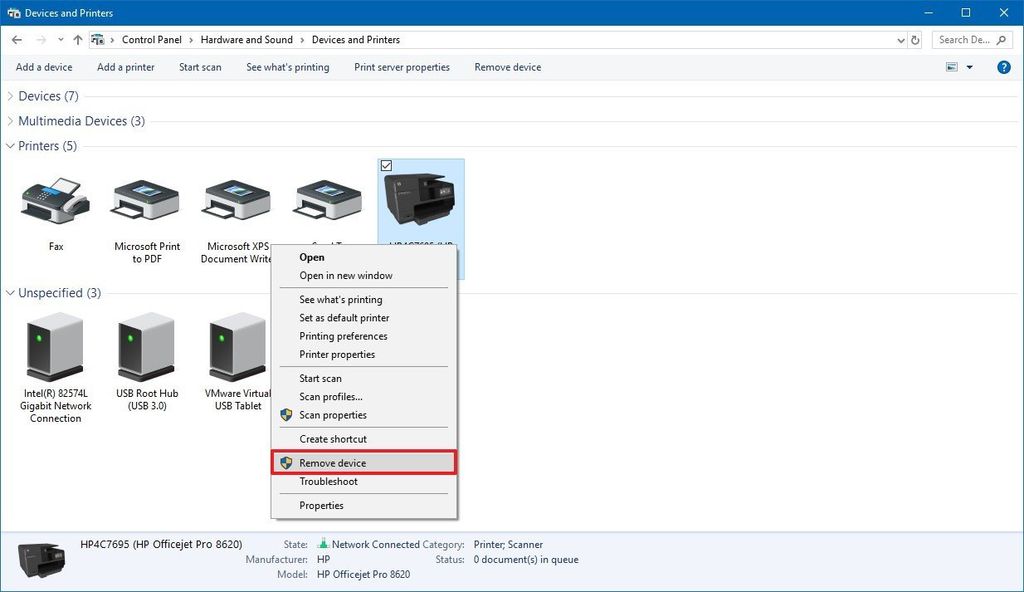Open Help with the question mark icon
The image size is (1024, 592).
pos(1002,67)
